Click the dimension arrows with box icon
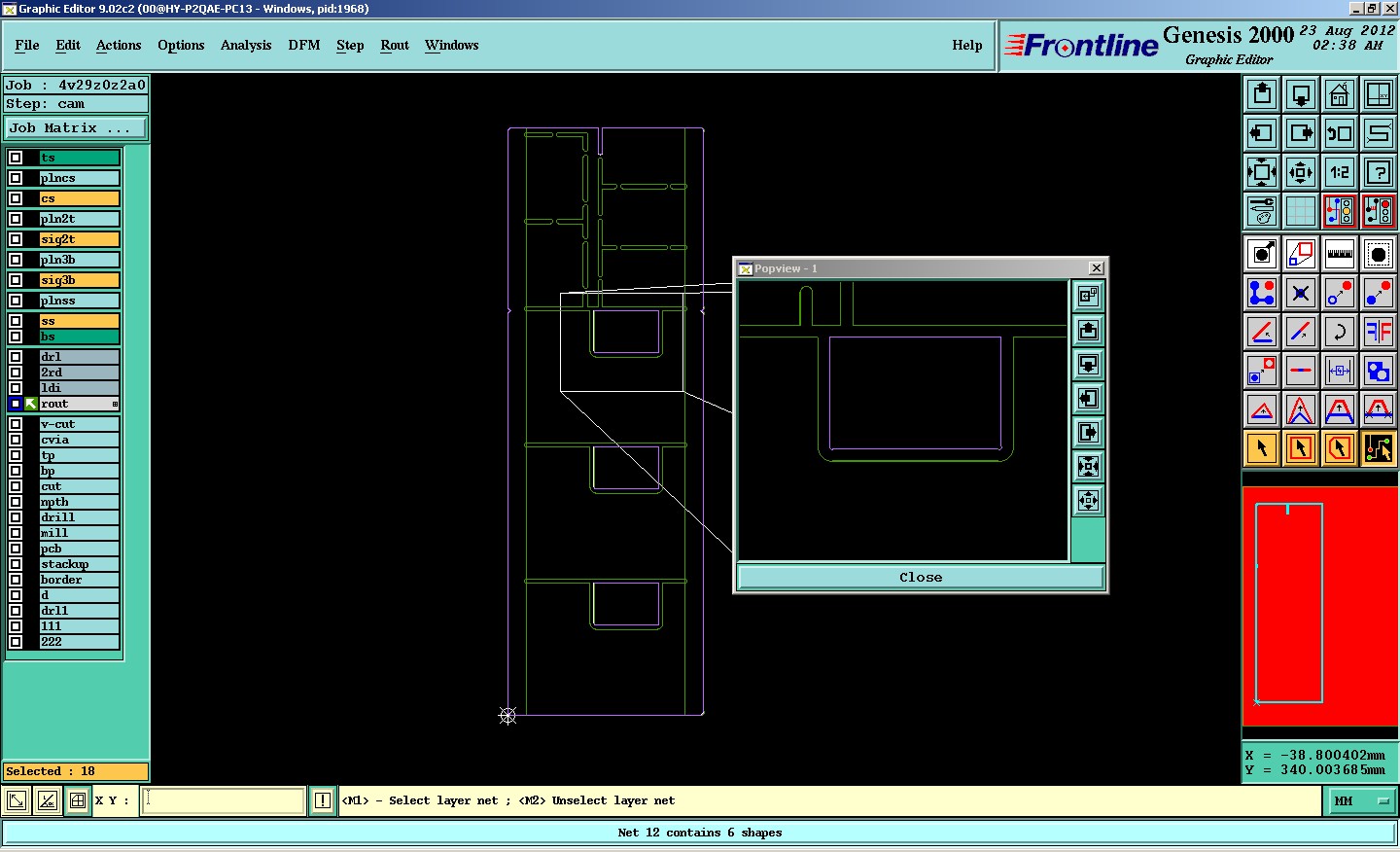 point(1340,371)
